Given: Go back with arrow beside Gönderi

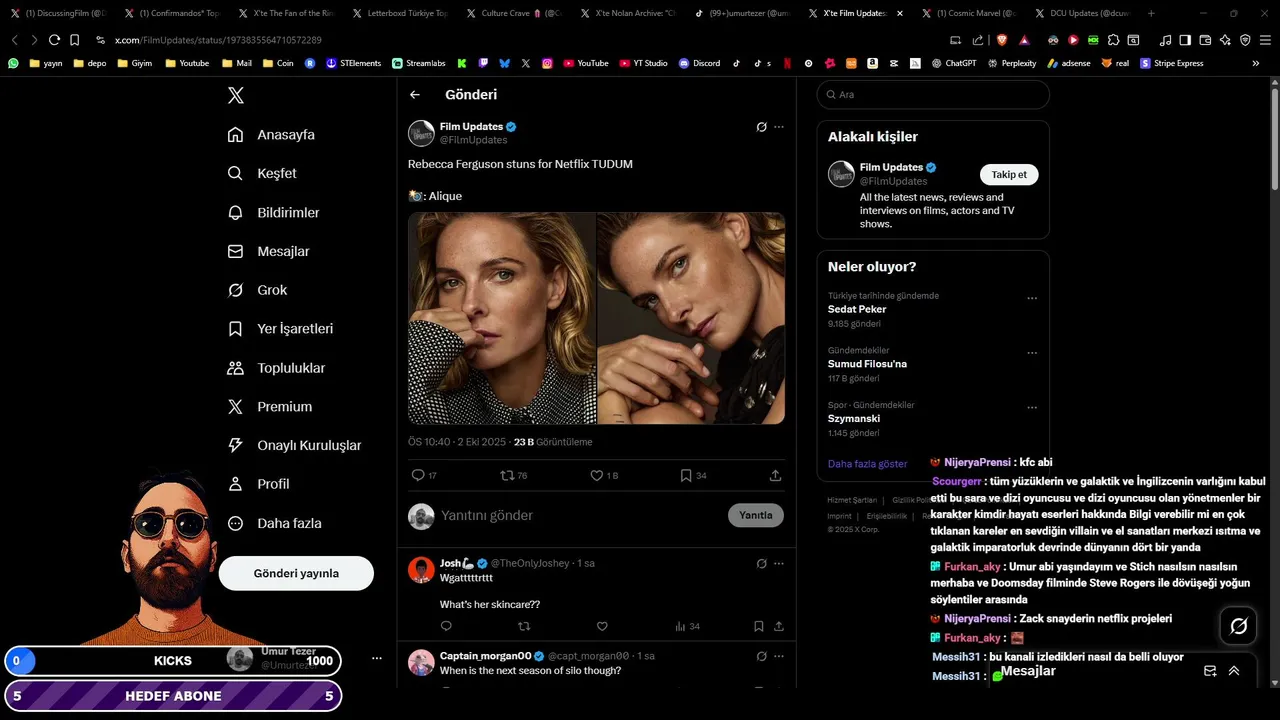Looking at the screenshot, I should coord(415,95).
